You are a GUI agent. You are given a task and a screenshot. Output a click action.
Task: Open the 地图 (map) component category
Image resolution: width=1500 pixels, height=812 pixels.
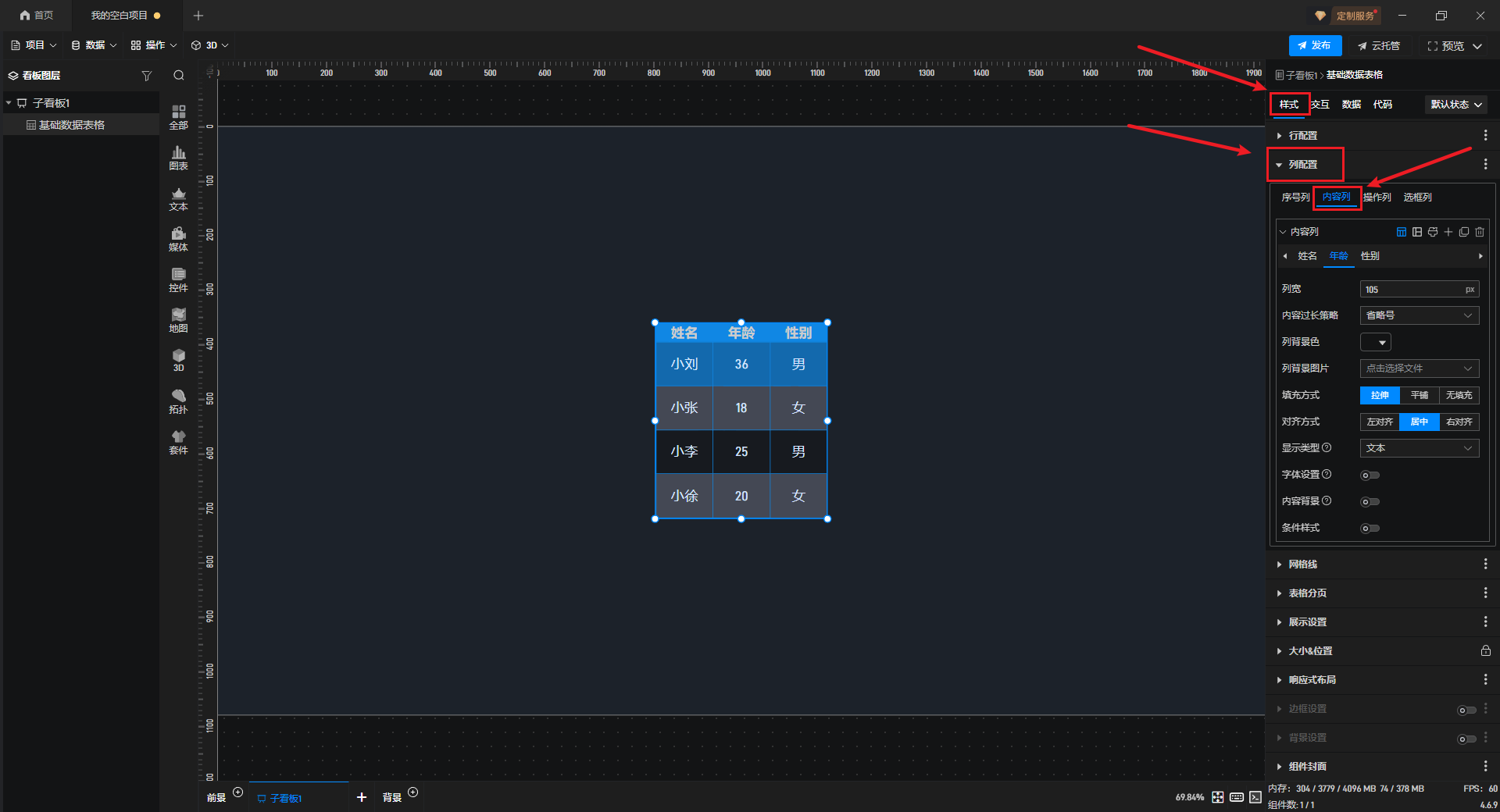coord(178,319)
